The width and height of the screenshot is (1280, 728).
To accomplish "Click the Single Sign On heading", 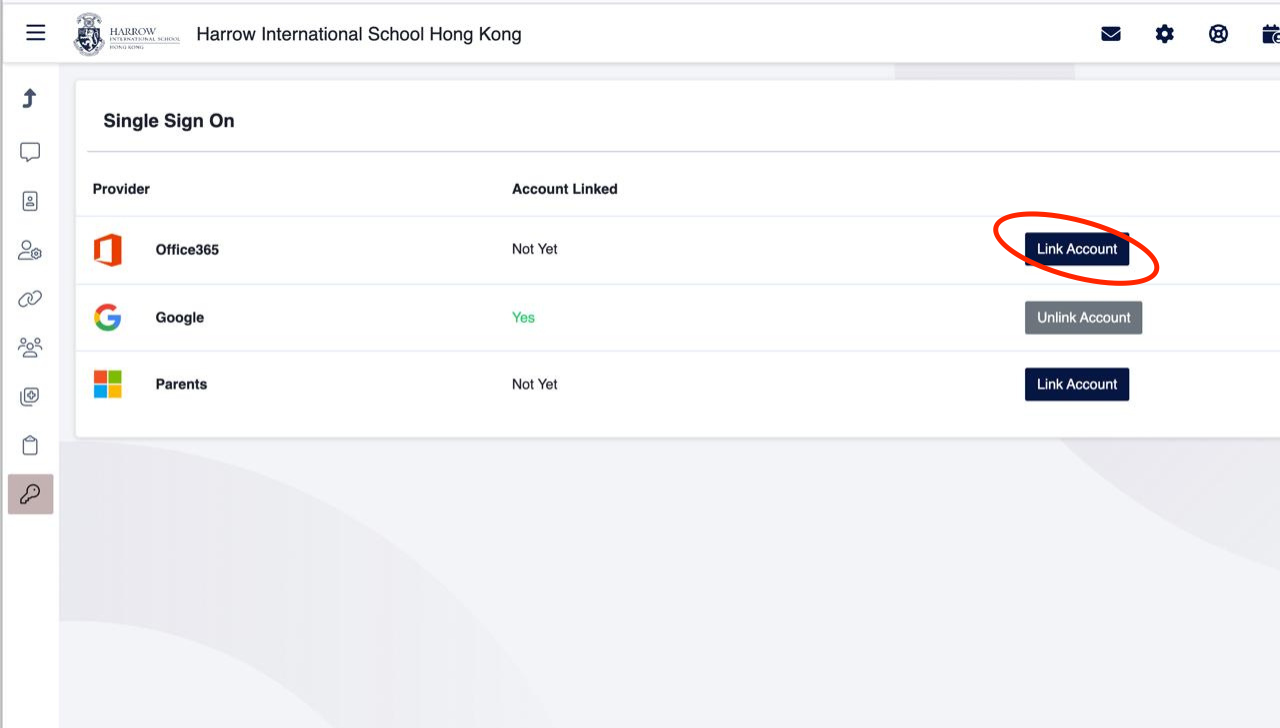I will point(169,121).
